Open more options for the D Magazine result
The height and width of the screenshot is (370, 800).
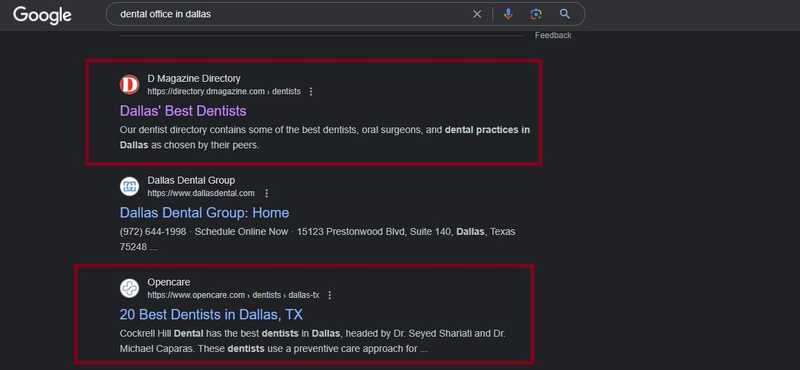[x=311, y=92]
